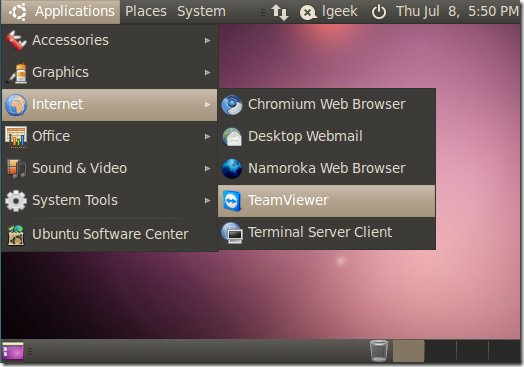Launch Desktop Webmail
The width and height of the screenshot is (524, 367).
click(x=326, y=136)
